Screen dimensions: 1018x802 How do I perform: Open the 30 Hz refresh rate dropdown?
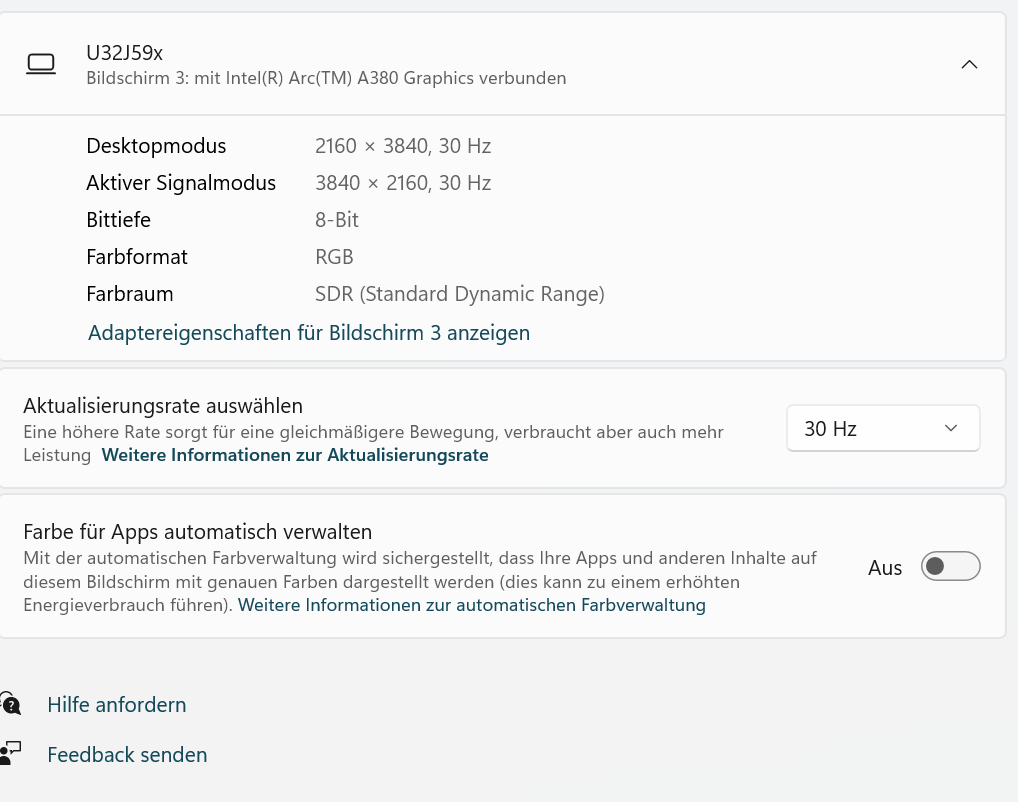[x=882, y=428]
